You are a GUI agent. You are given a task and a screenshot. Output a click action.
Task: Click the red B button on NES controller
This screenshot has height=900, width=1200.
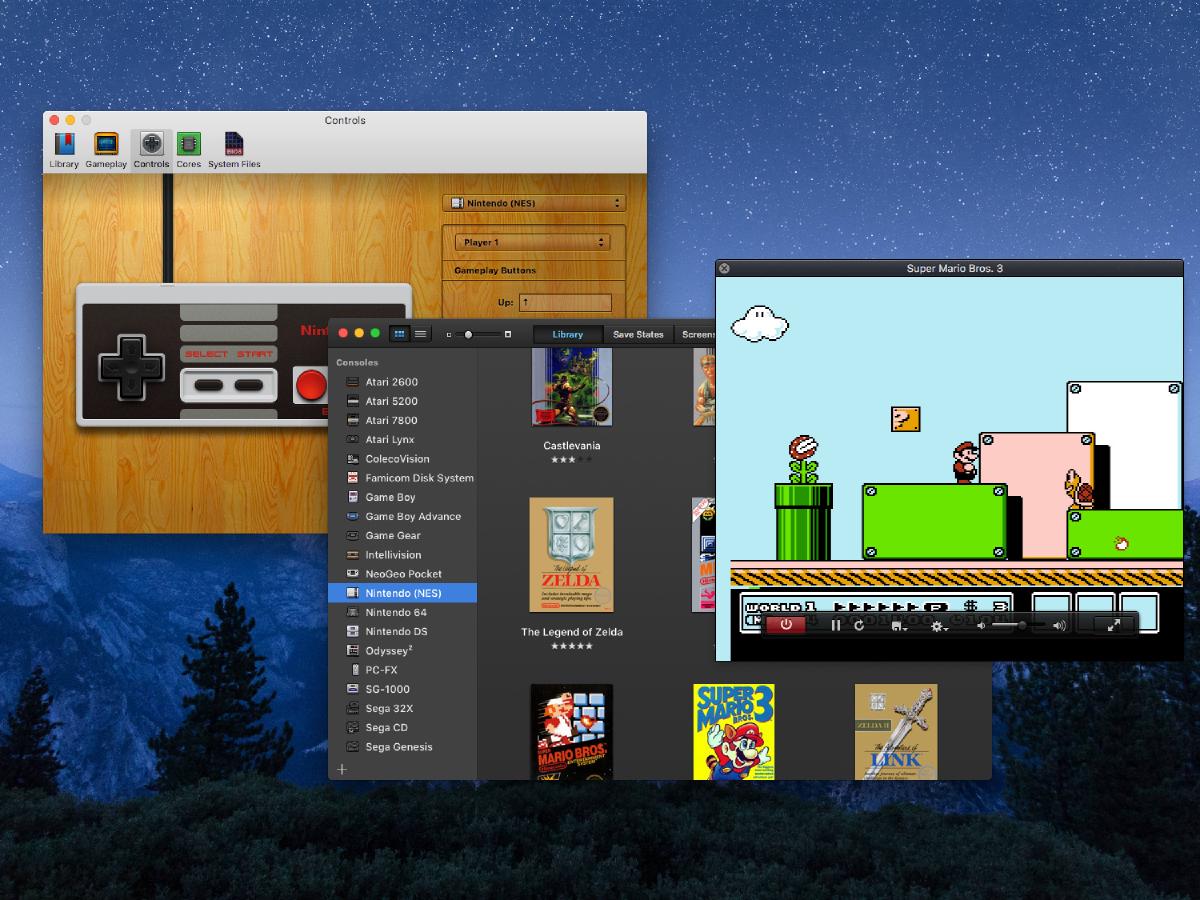pos(311,385)
